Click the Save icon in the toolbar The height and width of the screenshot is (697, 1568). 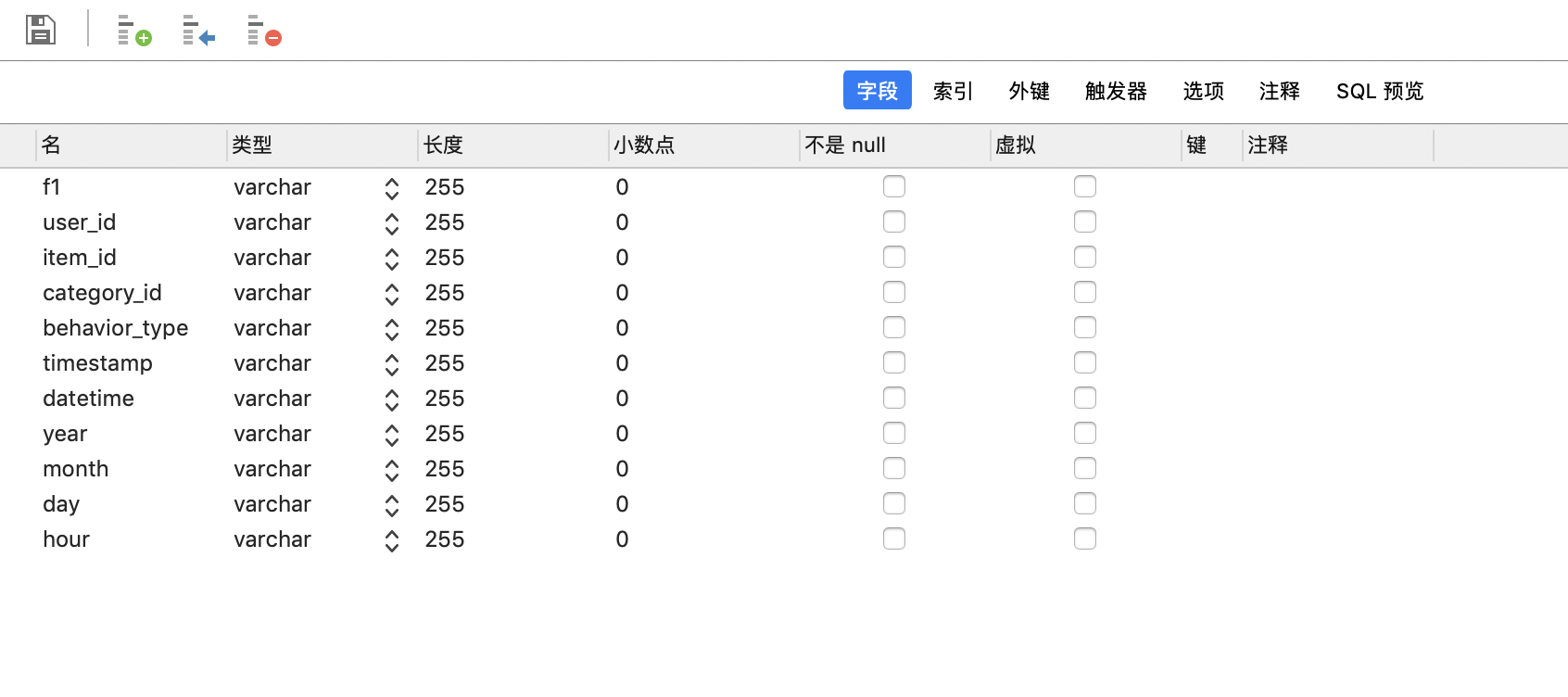click(41, 30)
